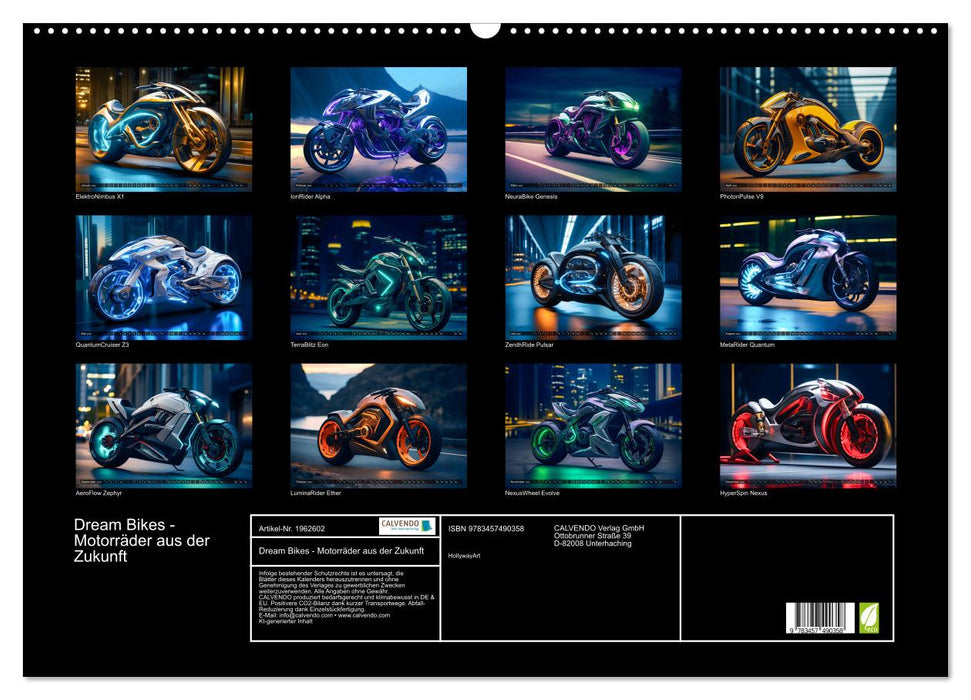This screenshot has width=971, height=700.
Task: Select the orange LuminaRider Ether picture
Action: (378, 425)
